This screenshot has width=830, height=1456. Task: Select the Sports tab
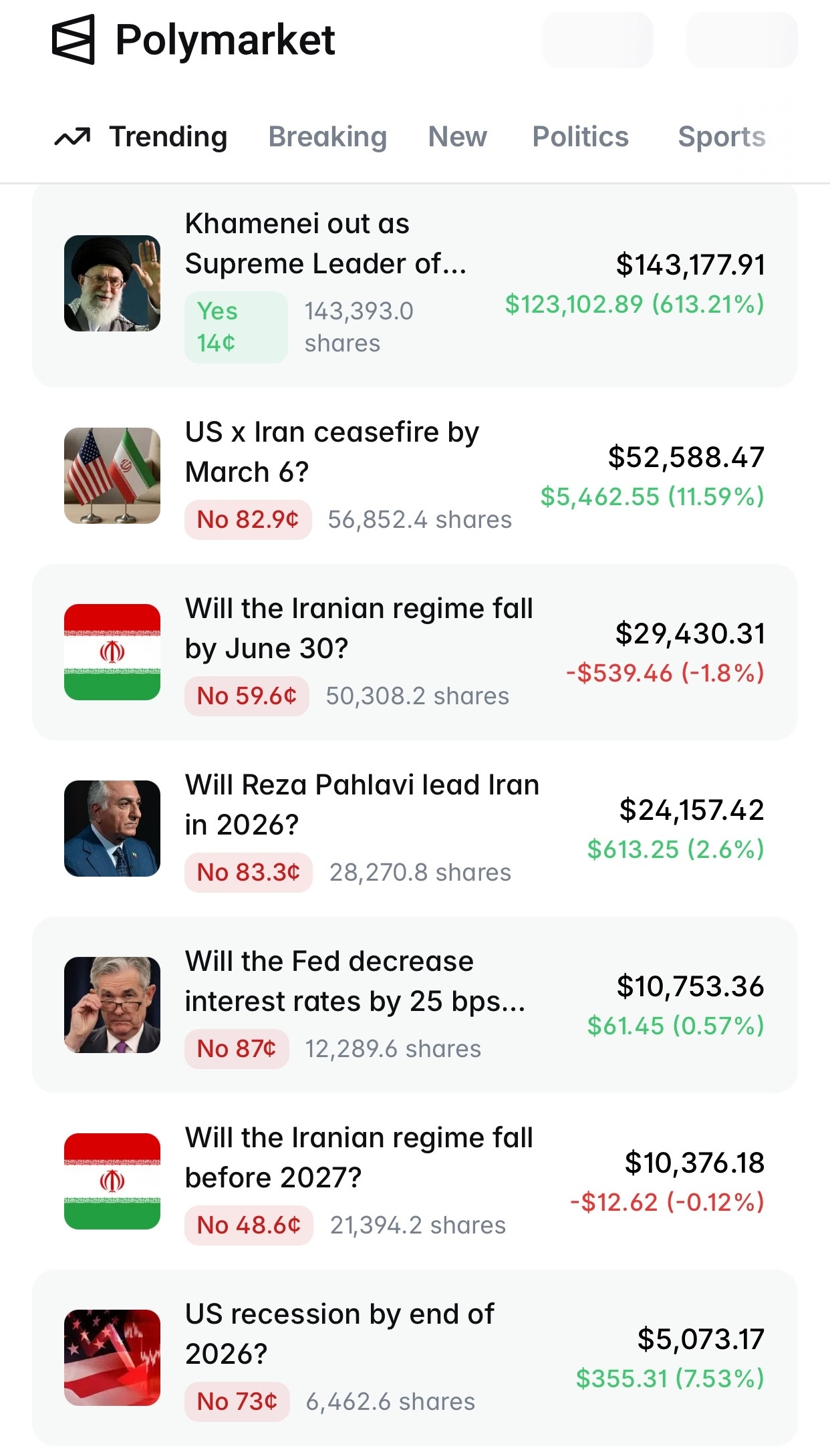point(722,137)
